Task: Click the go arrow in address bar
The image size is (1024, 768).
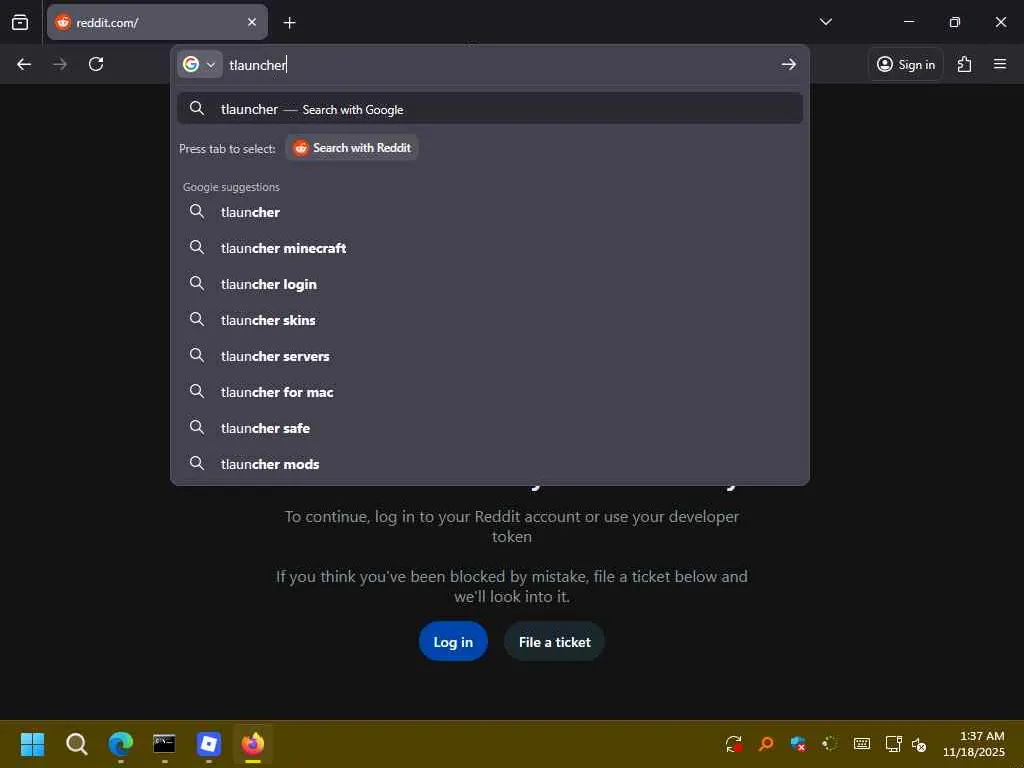Action: tap(789, 64)
